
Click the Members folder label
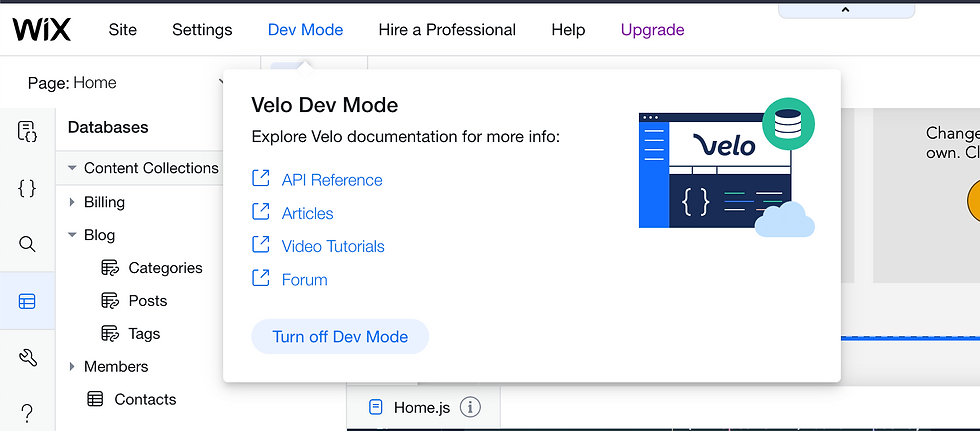click(x=116, y=366)
